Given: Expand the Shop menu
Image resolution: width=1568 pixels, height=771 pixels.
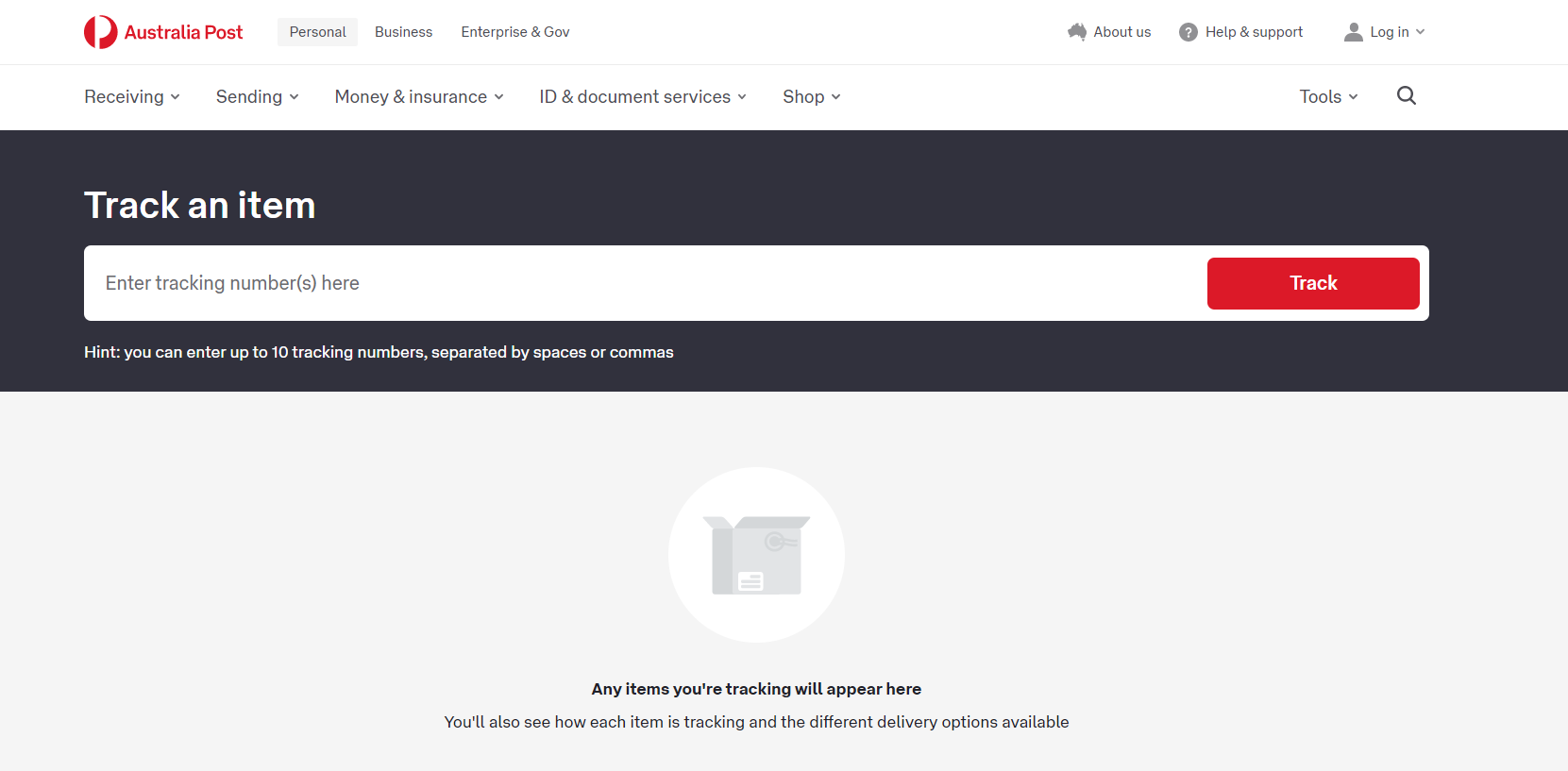Looking at the screenshot, I should (x=812, y=96).
